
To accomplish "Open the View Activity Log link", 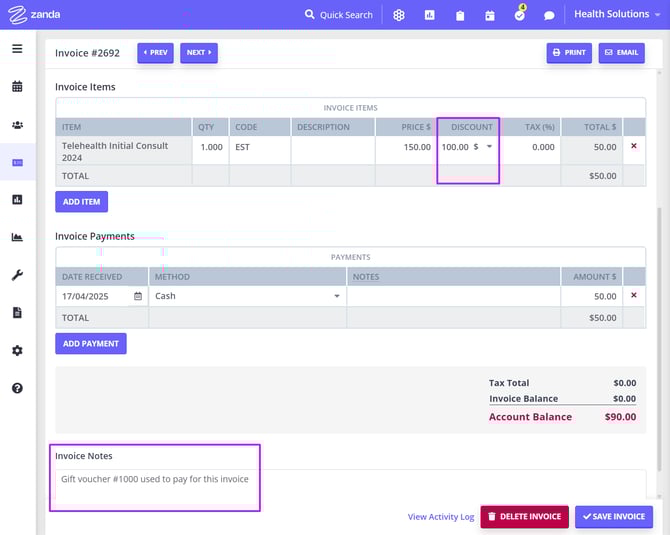I will point(440,517).
